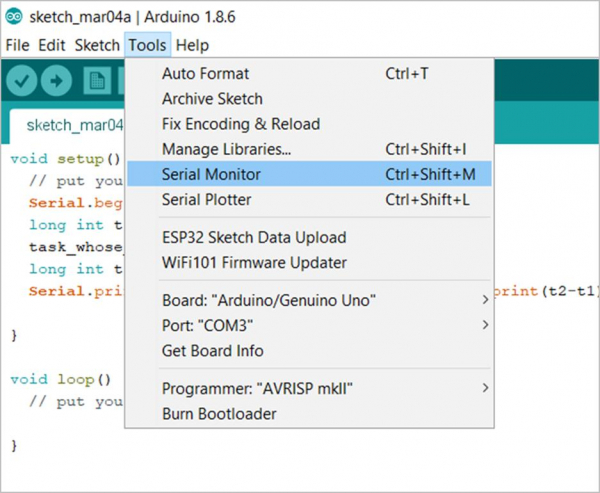Open the File menu
This screenshot has height=493, width=600.
18,45
